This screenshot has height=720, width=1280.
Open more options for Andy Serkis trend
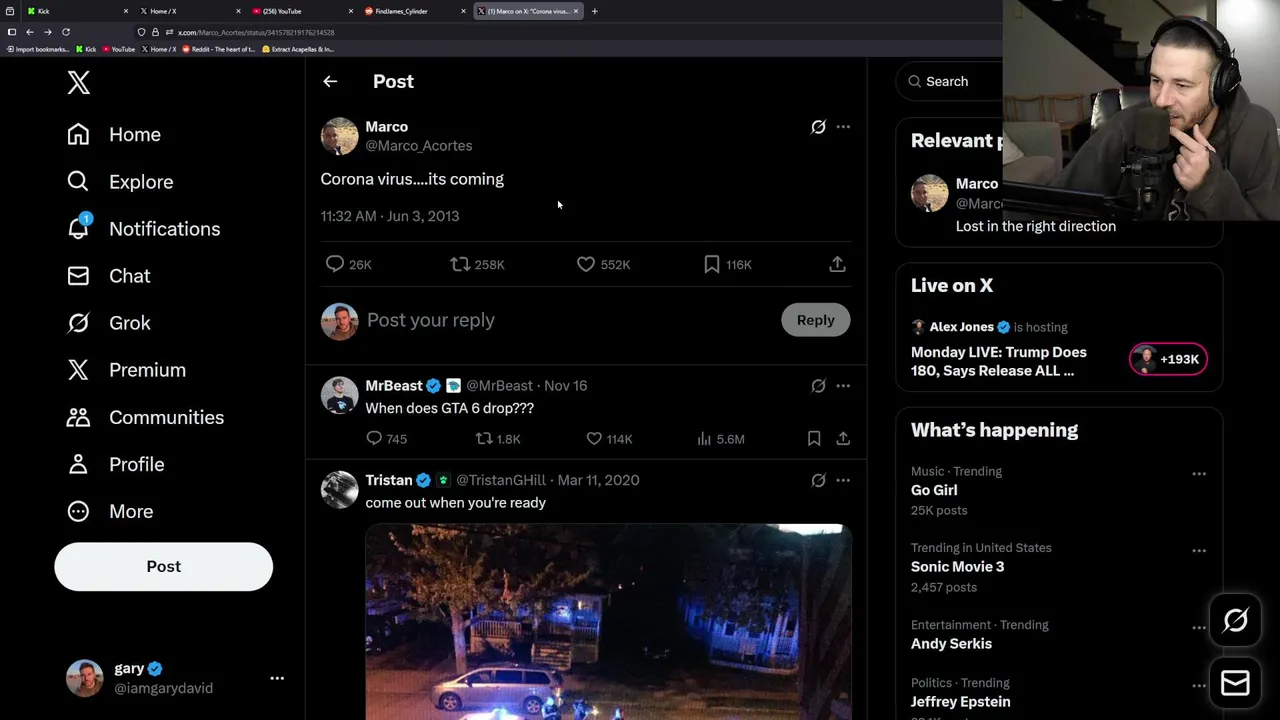click(x=1199, y=628)
